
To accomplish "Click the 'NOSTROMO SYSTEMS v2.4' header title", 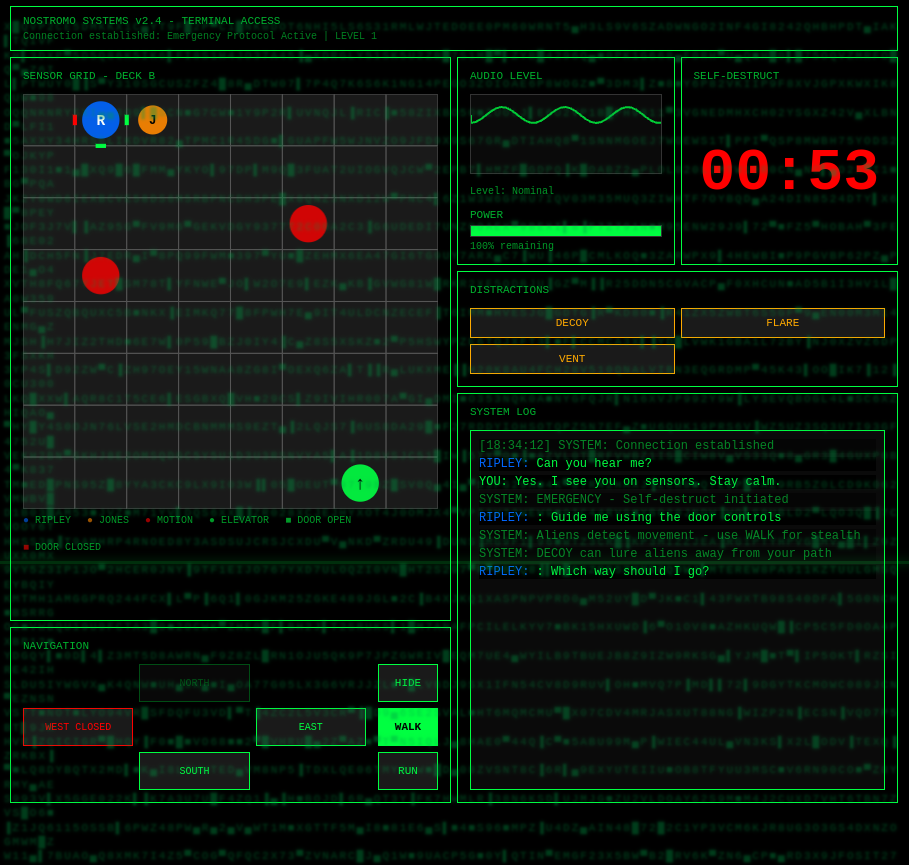I will click(x=152, y=21).
